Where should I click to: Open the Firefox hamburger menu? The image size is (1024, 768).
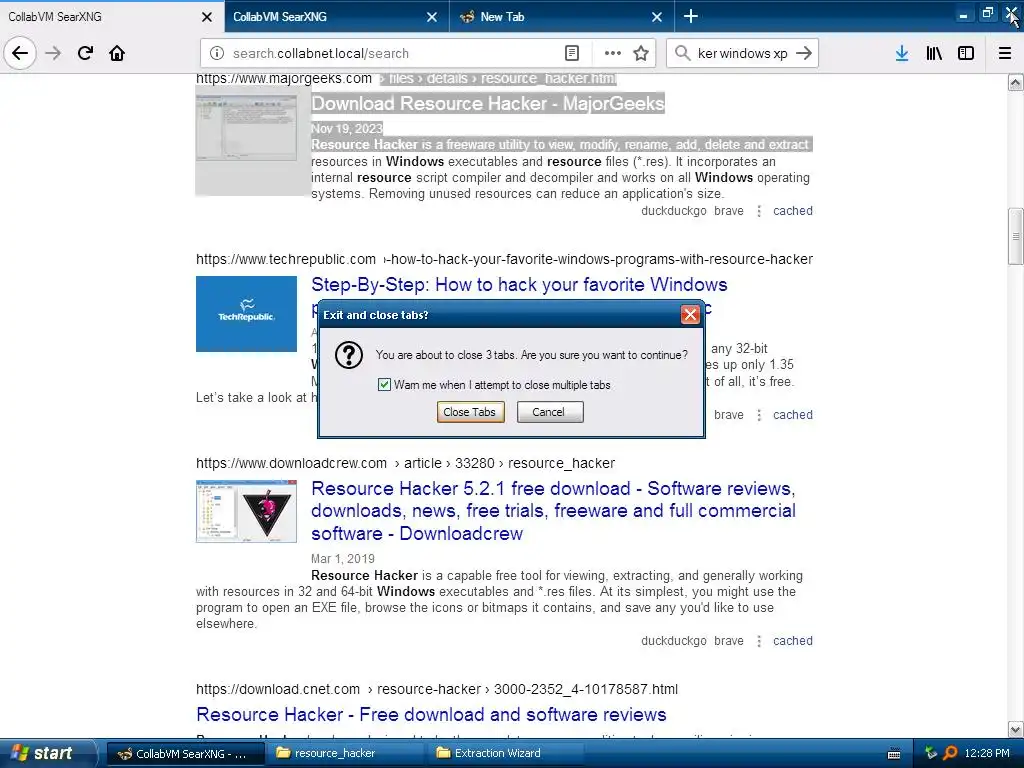click(1005, 53)
